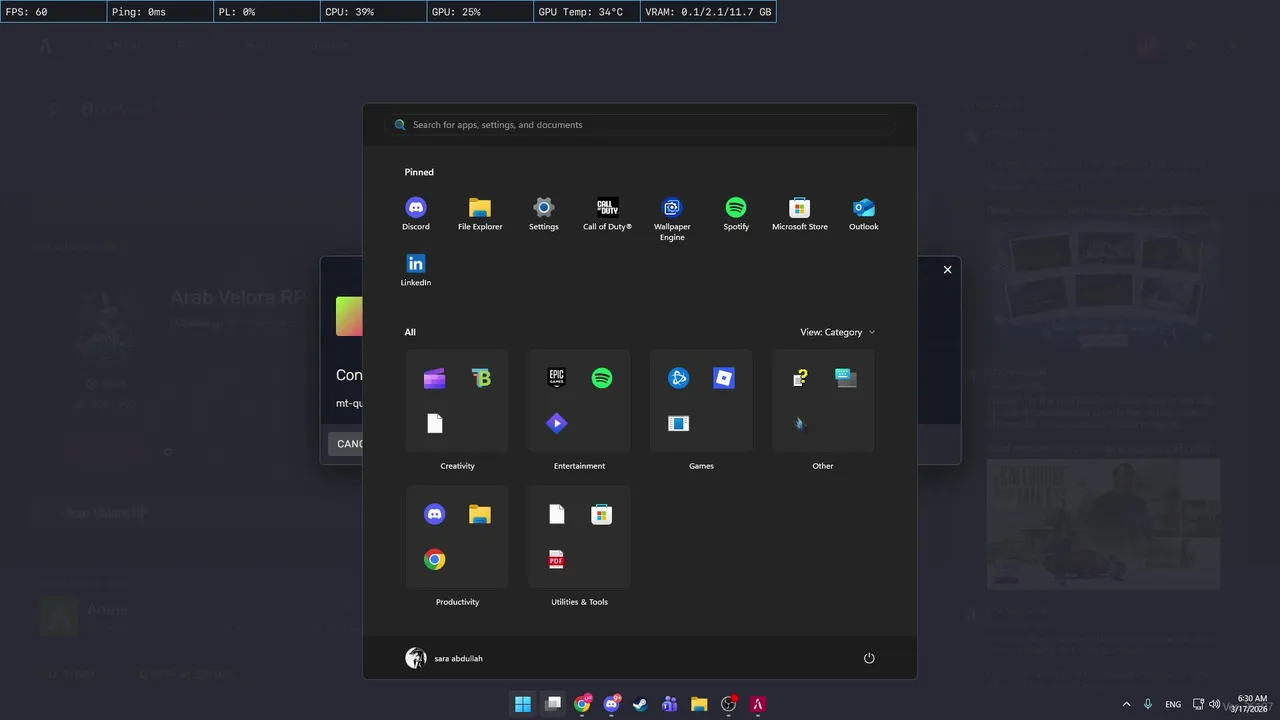This screenshot has height=720, width=1280.
Task: Open Discord from the Pinned apps
Action: coord(416,214)
